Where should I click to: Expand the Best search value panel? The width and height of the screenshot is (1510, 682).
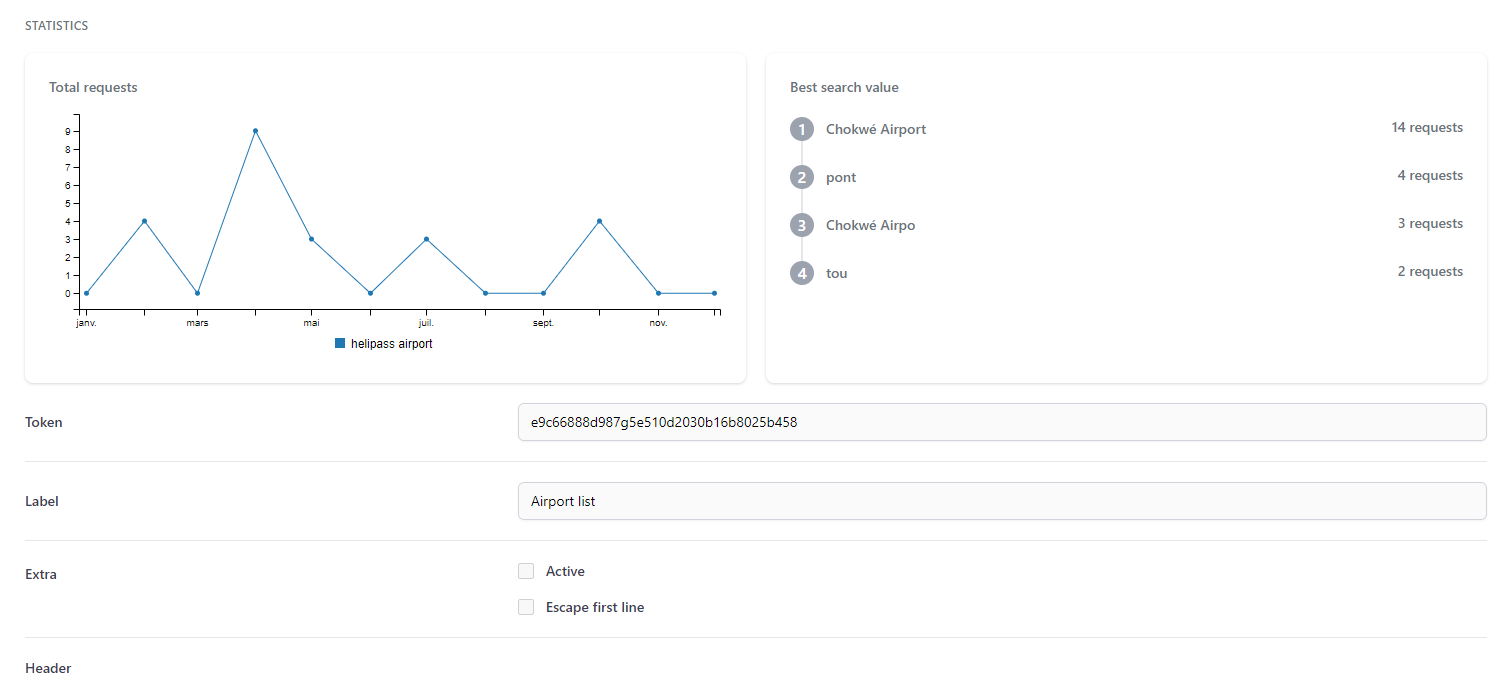844,87
